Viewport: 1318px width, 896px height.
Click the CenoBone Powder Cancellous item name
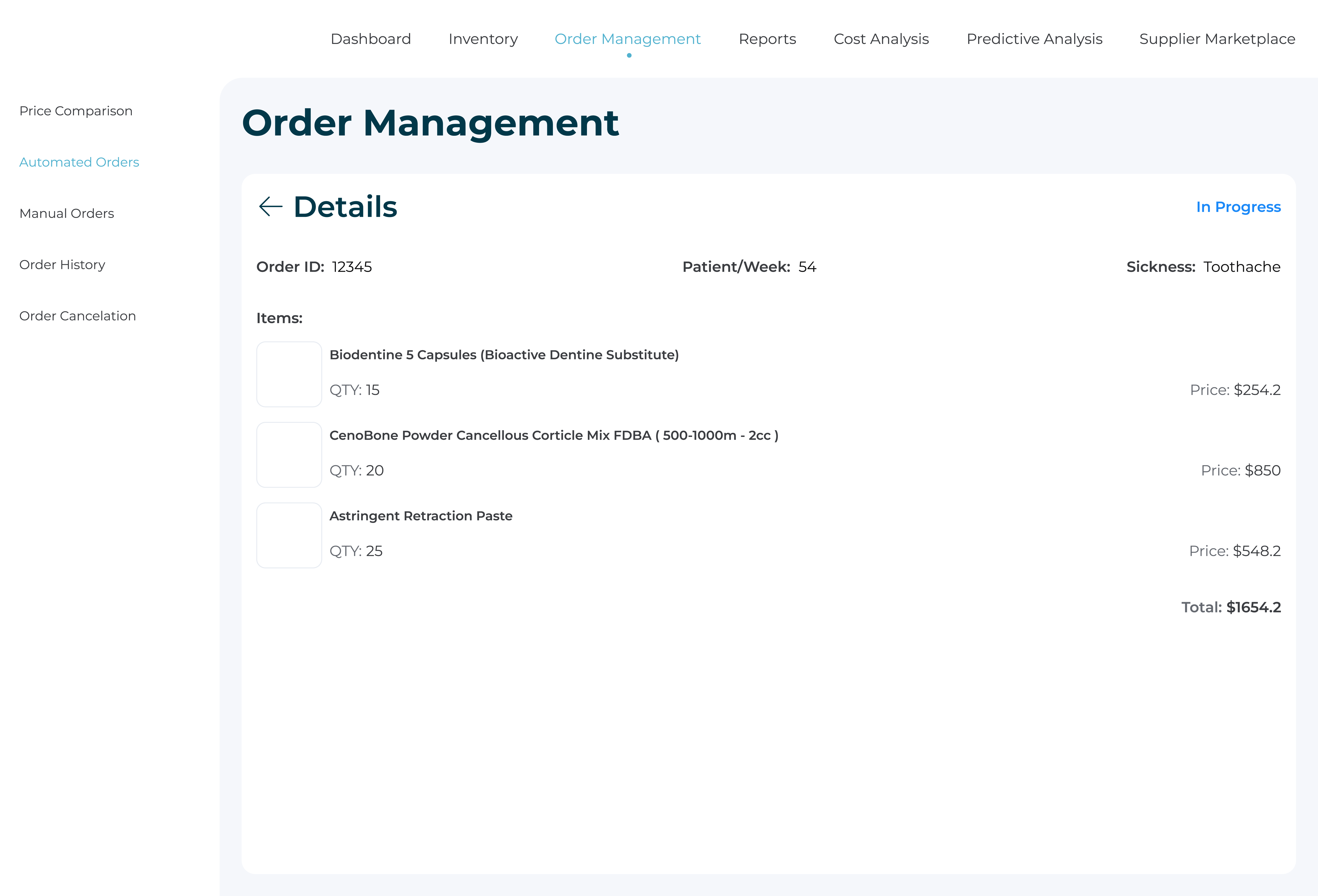554,436
